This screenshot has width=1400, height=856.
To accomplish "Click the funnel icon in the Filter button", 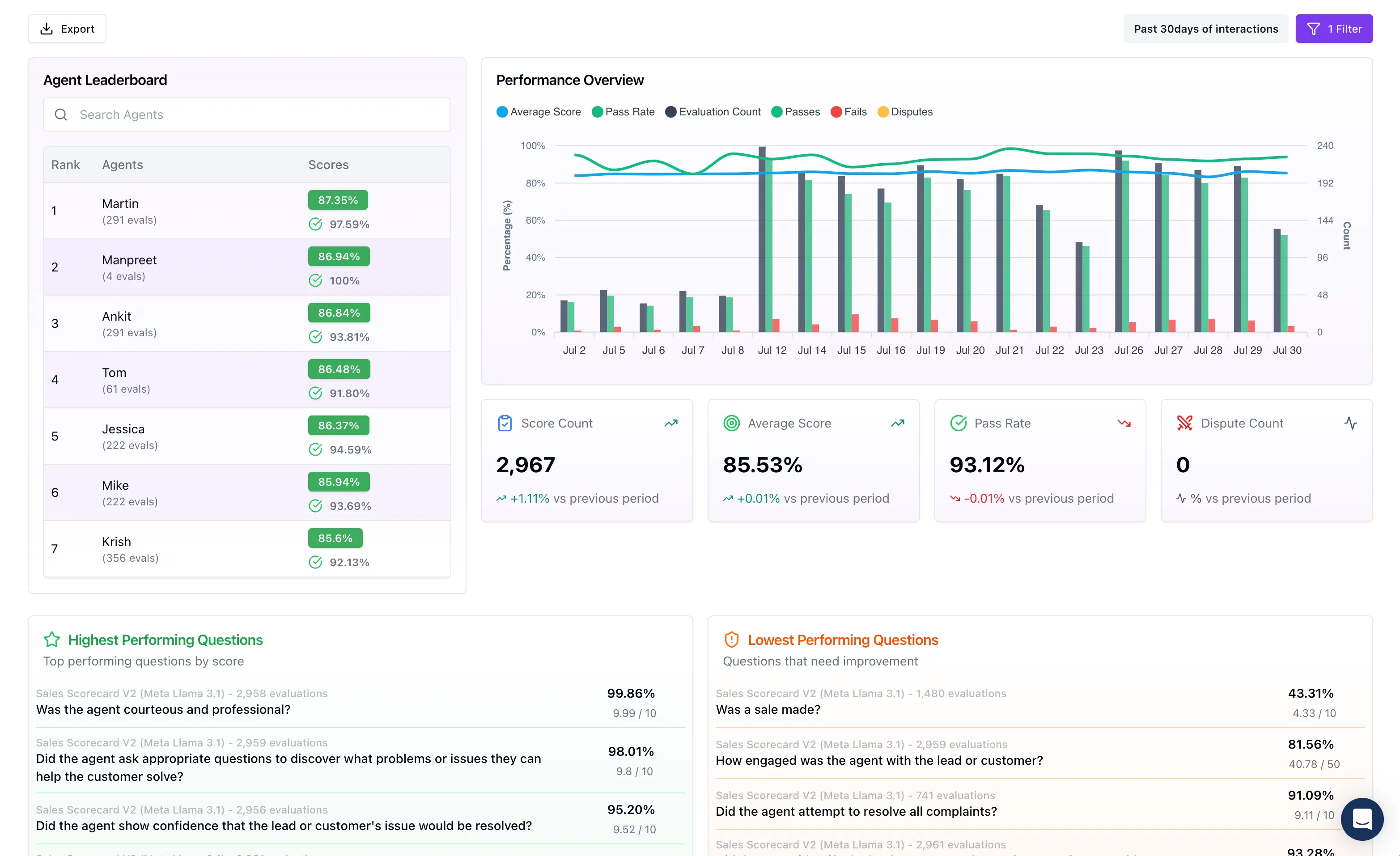I will click(1313, 29).
